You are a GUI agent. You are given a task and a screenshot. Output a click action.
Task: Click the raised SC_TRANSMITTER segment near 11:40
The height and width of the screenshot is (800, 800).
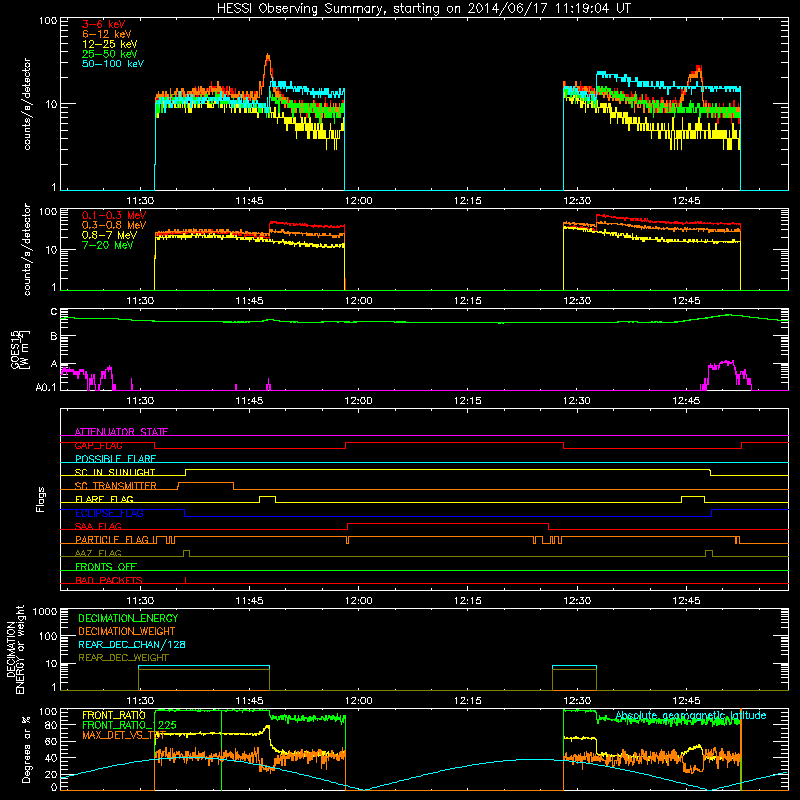206,485
